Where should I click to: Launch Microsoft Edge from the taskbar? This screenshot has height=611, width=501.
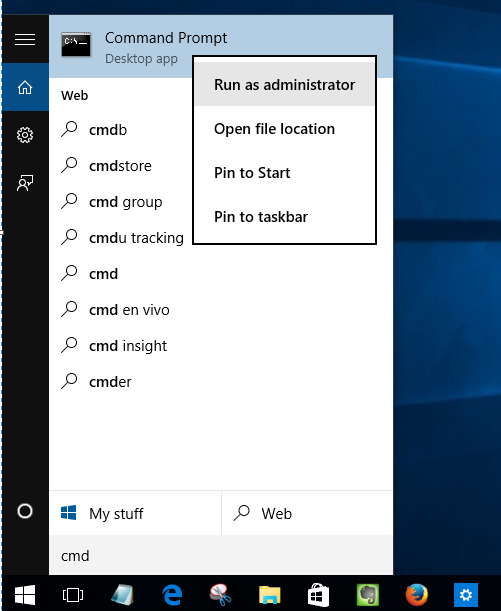[x=172, y=595]
